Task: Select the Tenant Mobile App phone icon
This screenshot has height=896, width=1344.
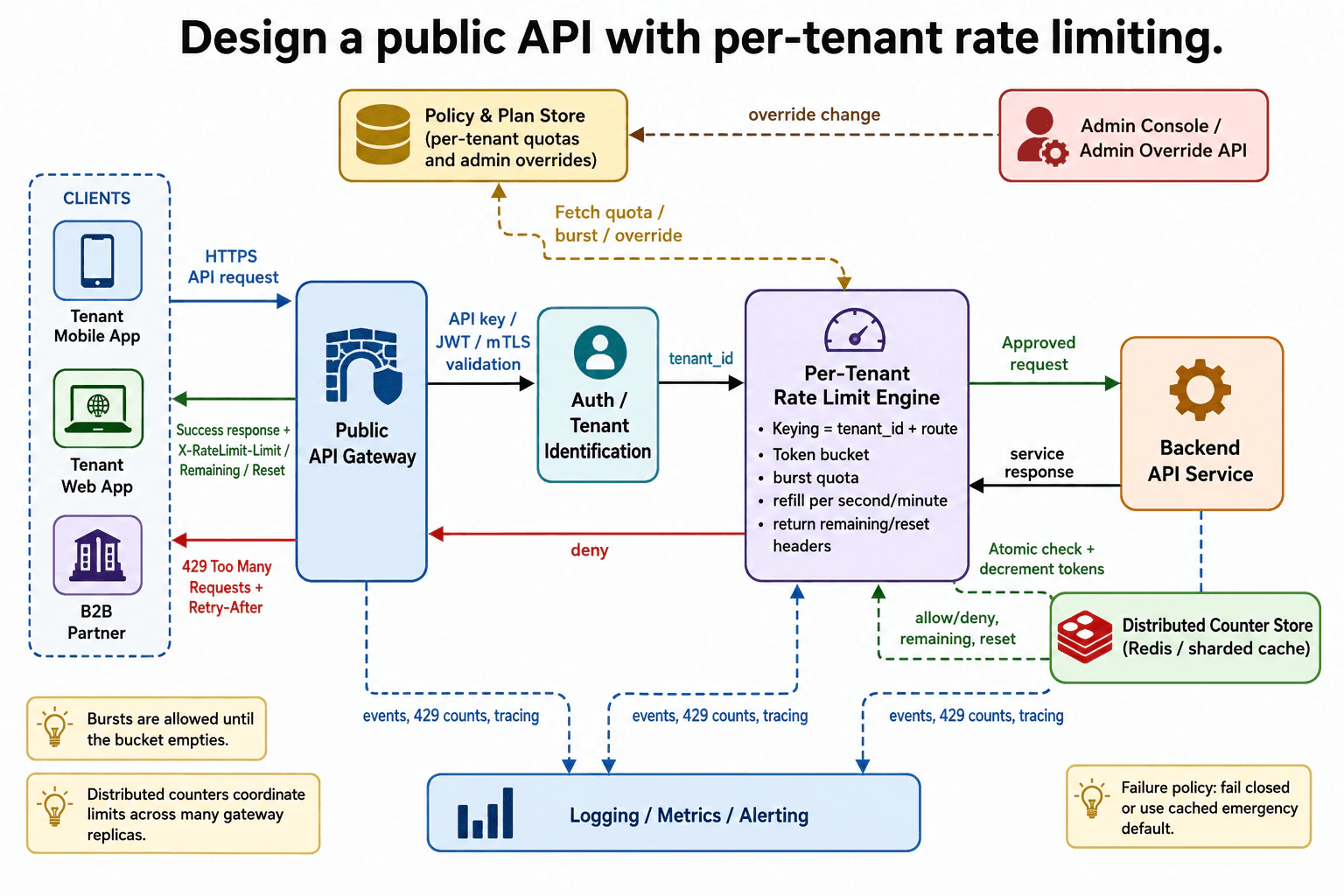Action: tap(97, 261)
